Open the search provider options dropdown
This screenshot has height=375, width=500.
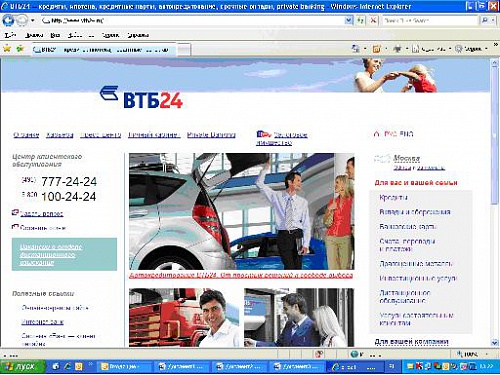[493, 20]
